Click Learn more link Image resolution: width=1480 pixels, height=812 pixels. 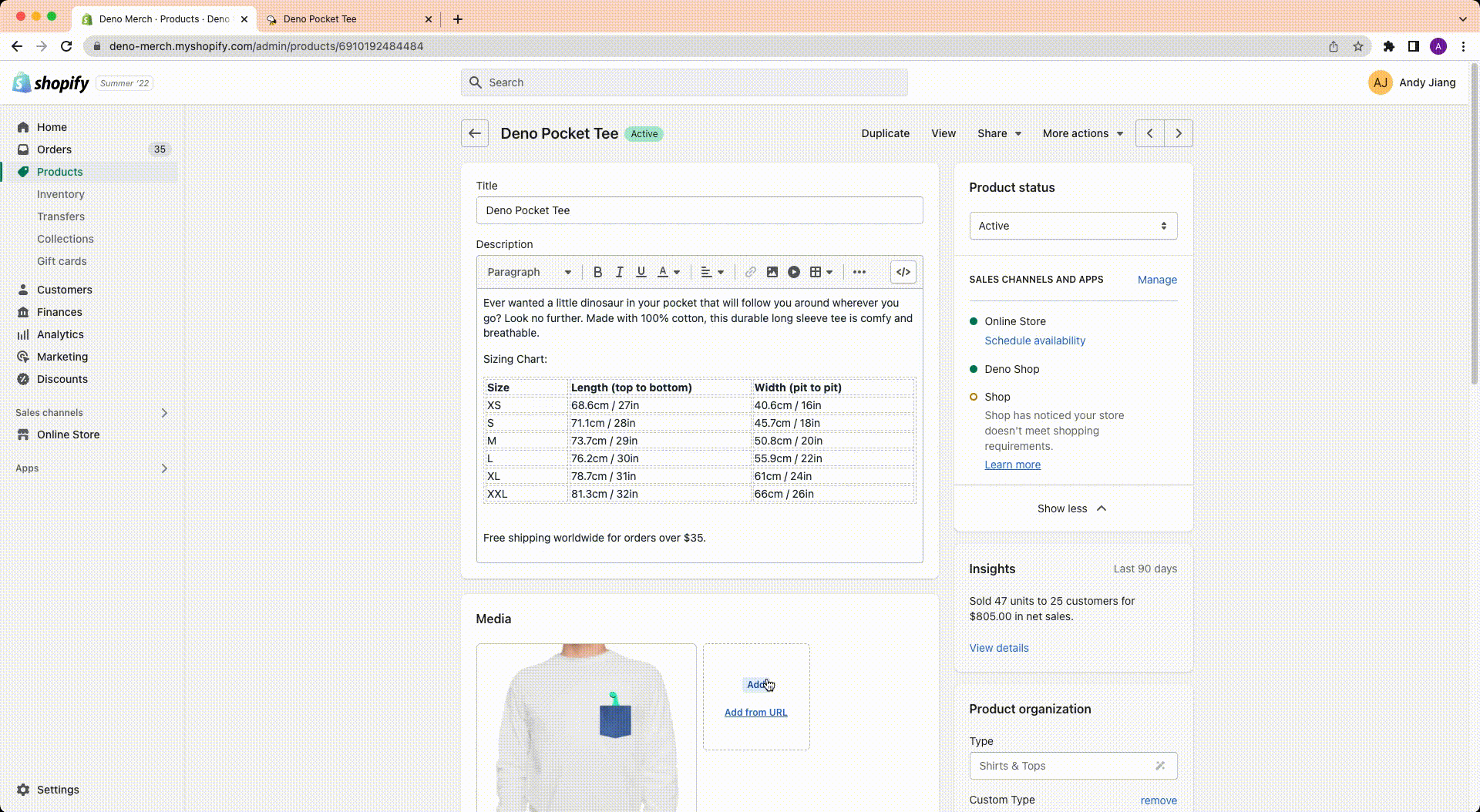pos(1012,465)
